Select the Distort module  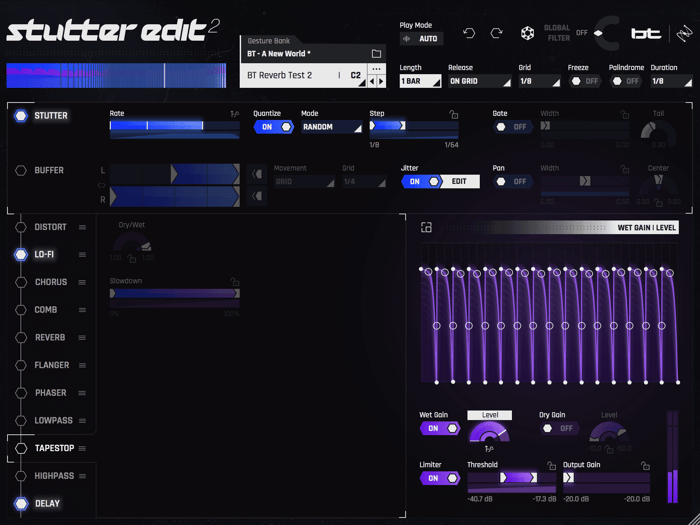[50, 227]
